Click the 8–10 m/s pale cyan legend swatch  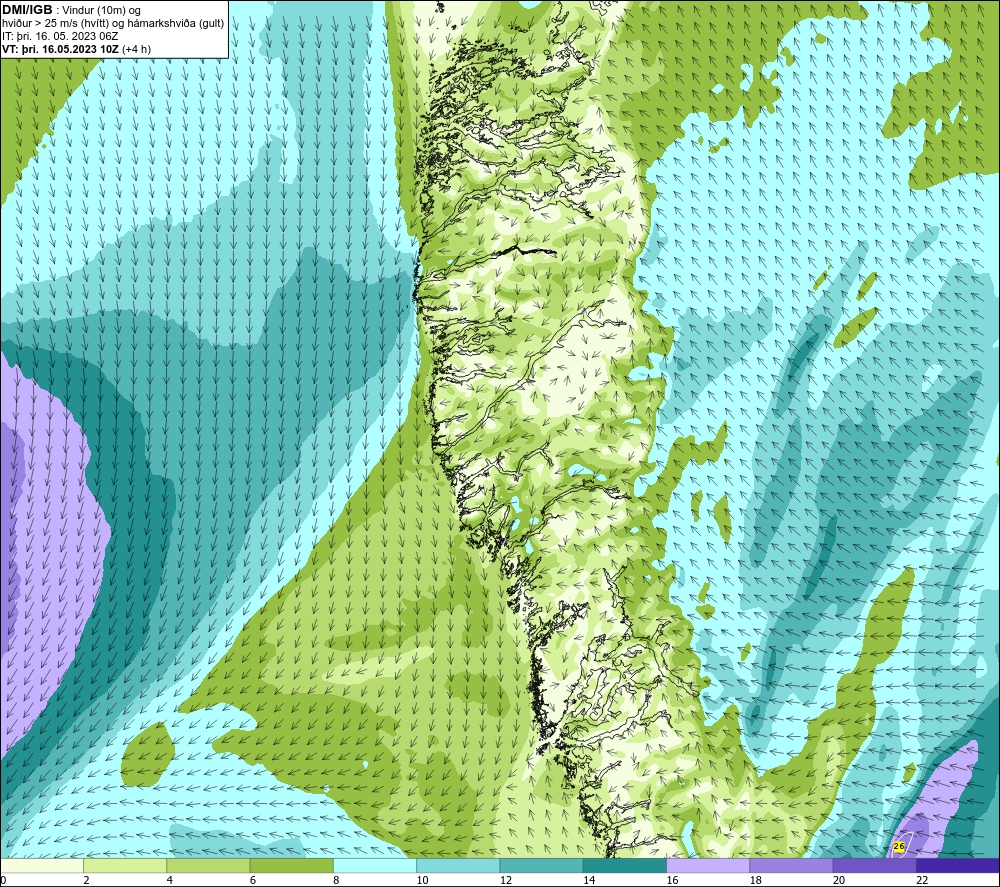pyautogui.click(x=375, y=865)
